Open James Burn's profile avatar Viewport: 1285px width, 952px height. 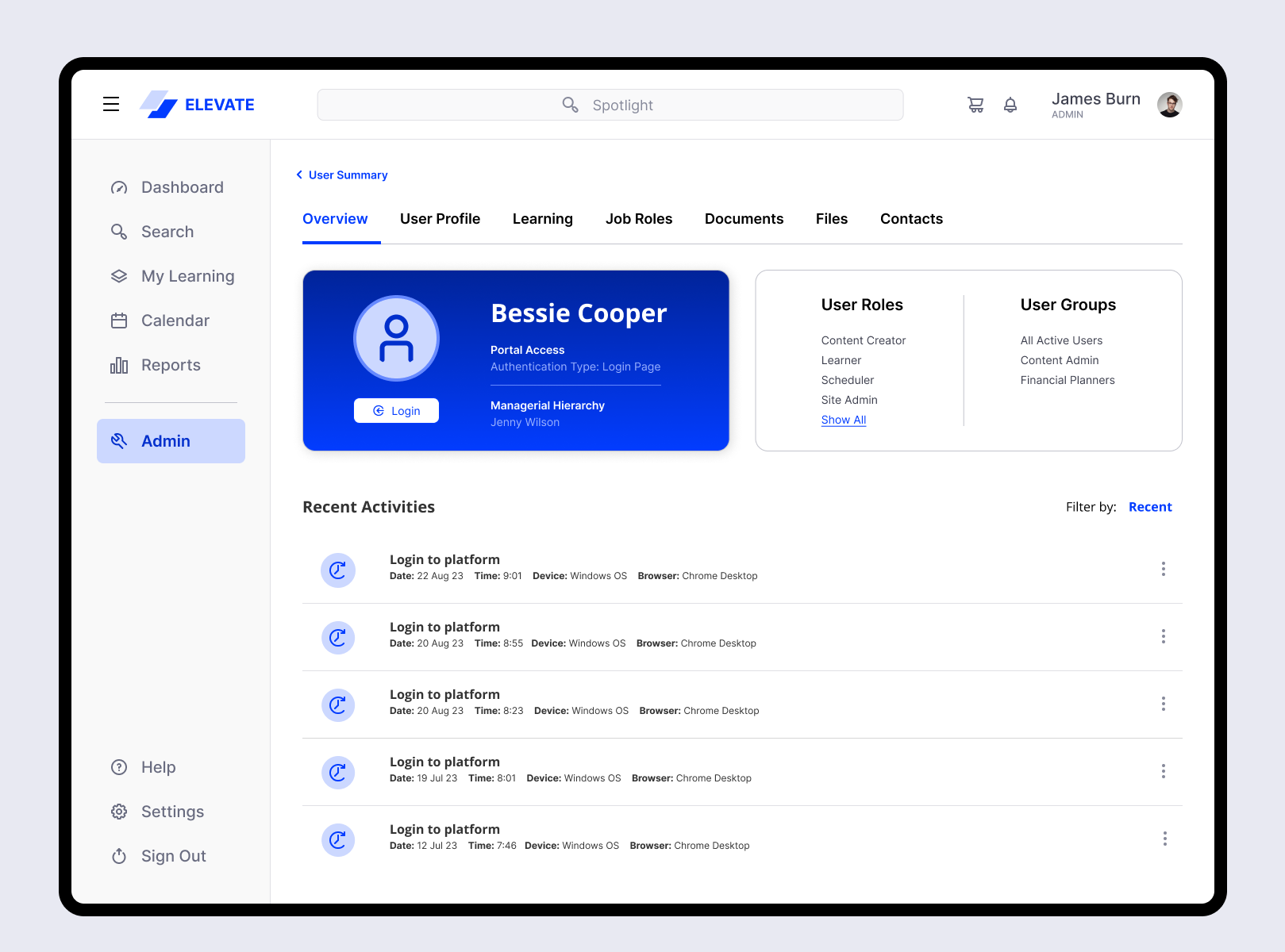coord(1169,104)
